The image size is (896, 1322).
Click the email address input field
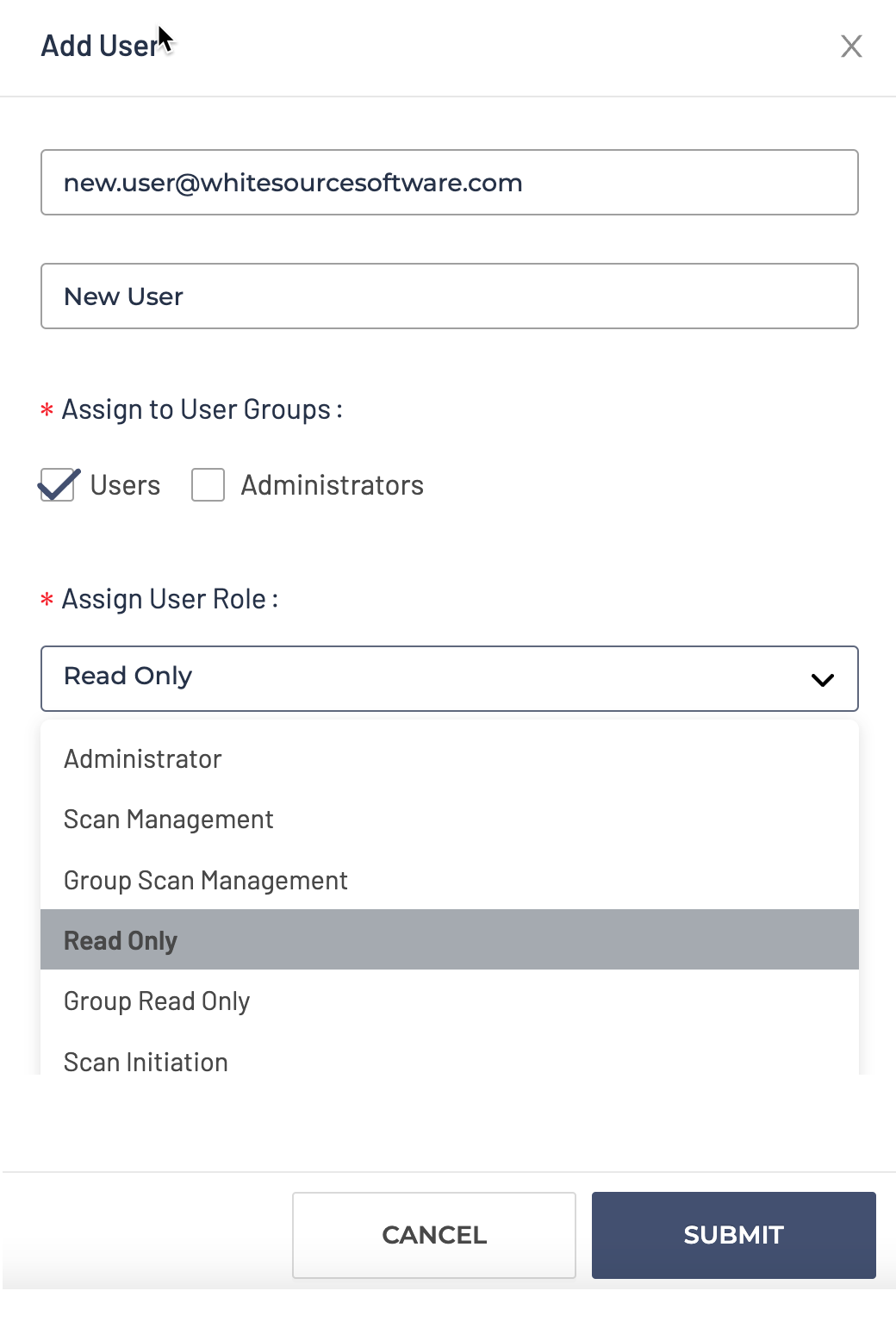tap(449, 183)
